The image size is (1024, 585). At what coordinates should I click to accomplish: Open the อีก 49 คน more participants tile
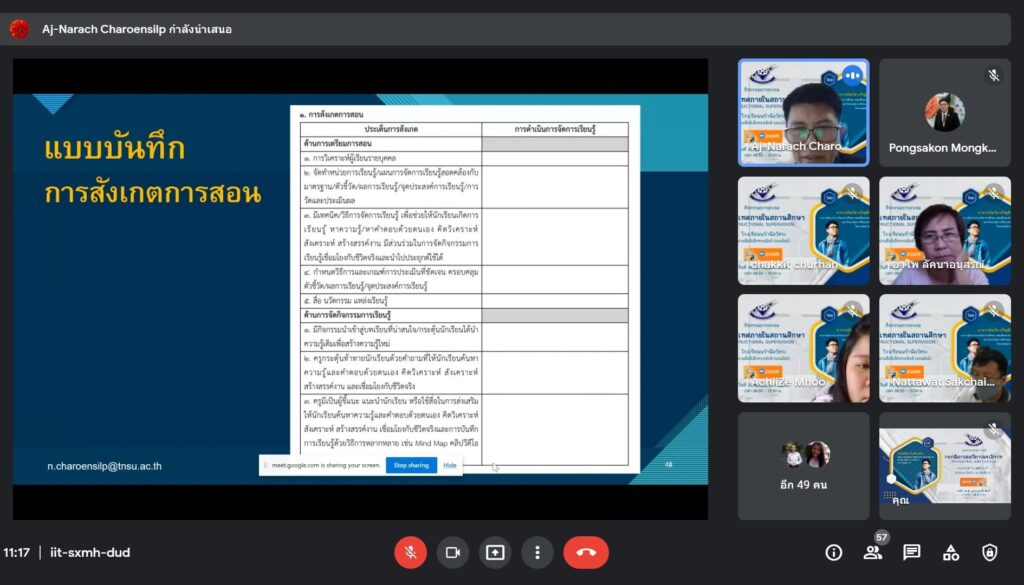pos(803,466)
